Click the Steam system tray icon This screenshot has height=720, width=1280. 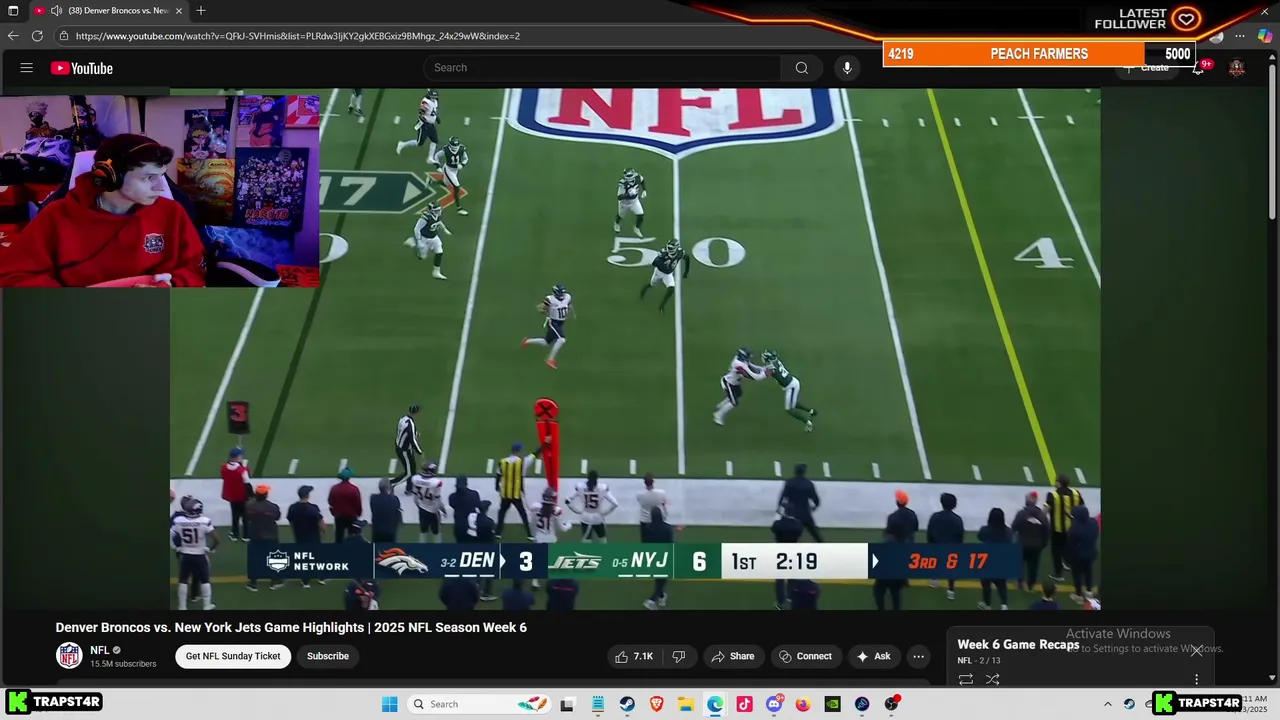[1129, 704]
